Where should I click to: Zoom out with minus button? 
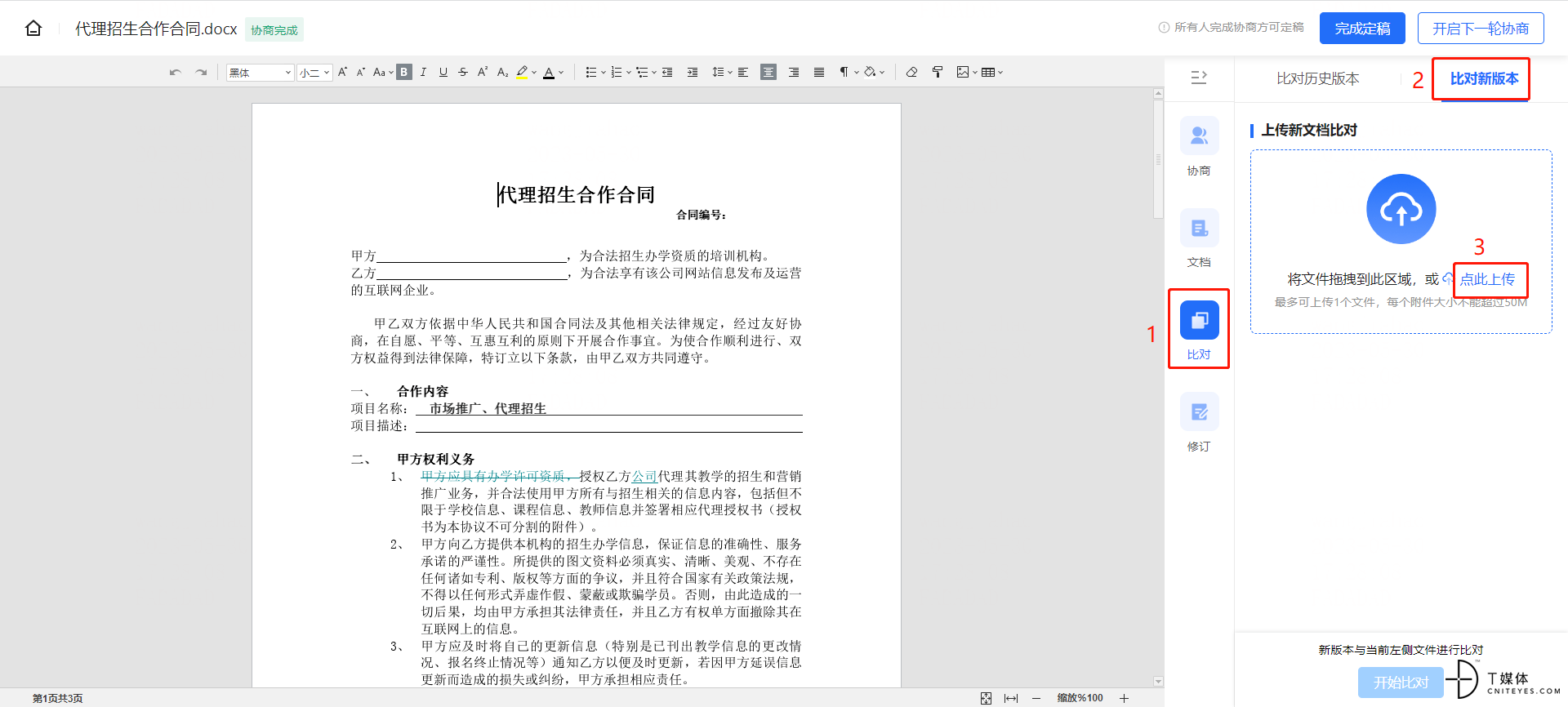pyautogui.click(x=1036, y=698)
